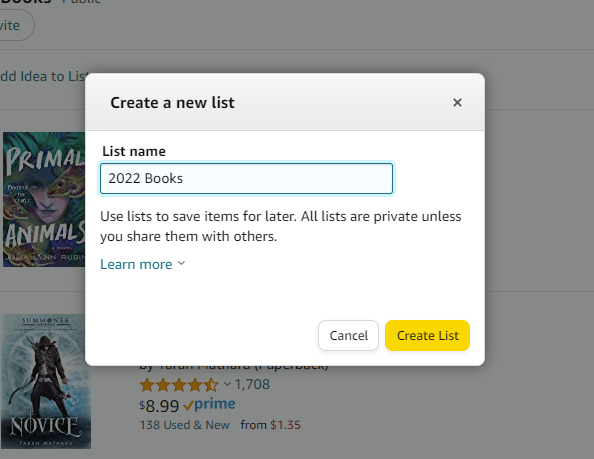Viewport: 594px width, 459px height.
Task: Open the Learn more link
Action: 136,264
